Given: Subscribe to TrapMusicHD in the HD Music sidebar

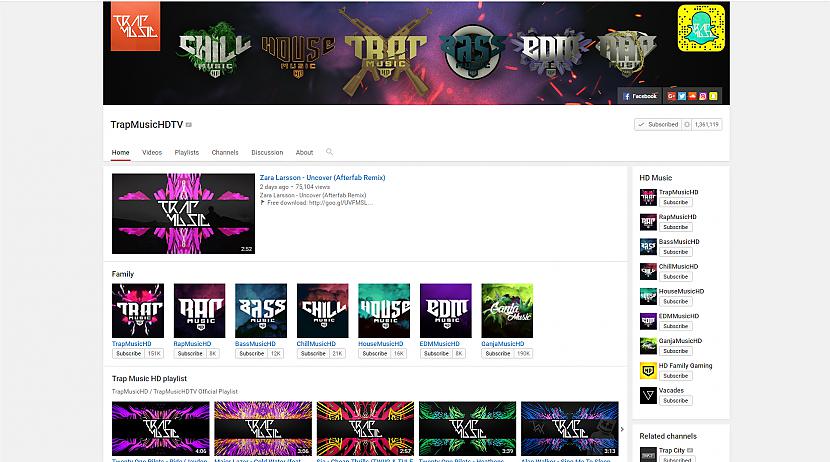Looking at the screenshot, I should coord(675,202).
